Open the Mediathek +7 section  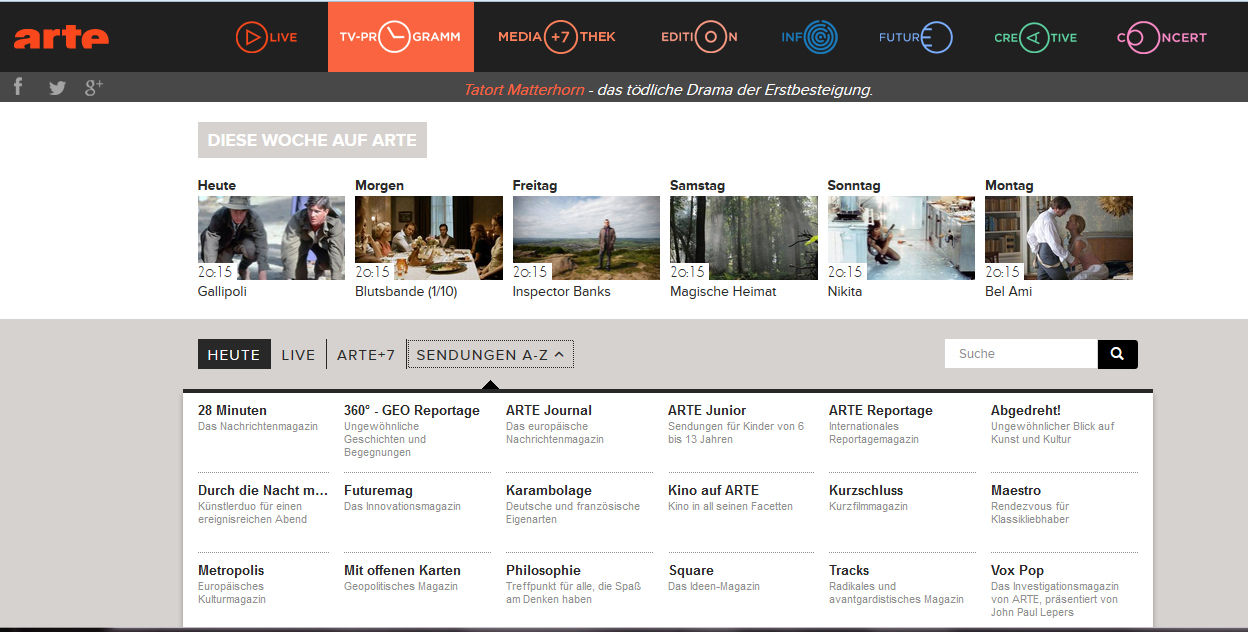point(557,37)
